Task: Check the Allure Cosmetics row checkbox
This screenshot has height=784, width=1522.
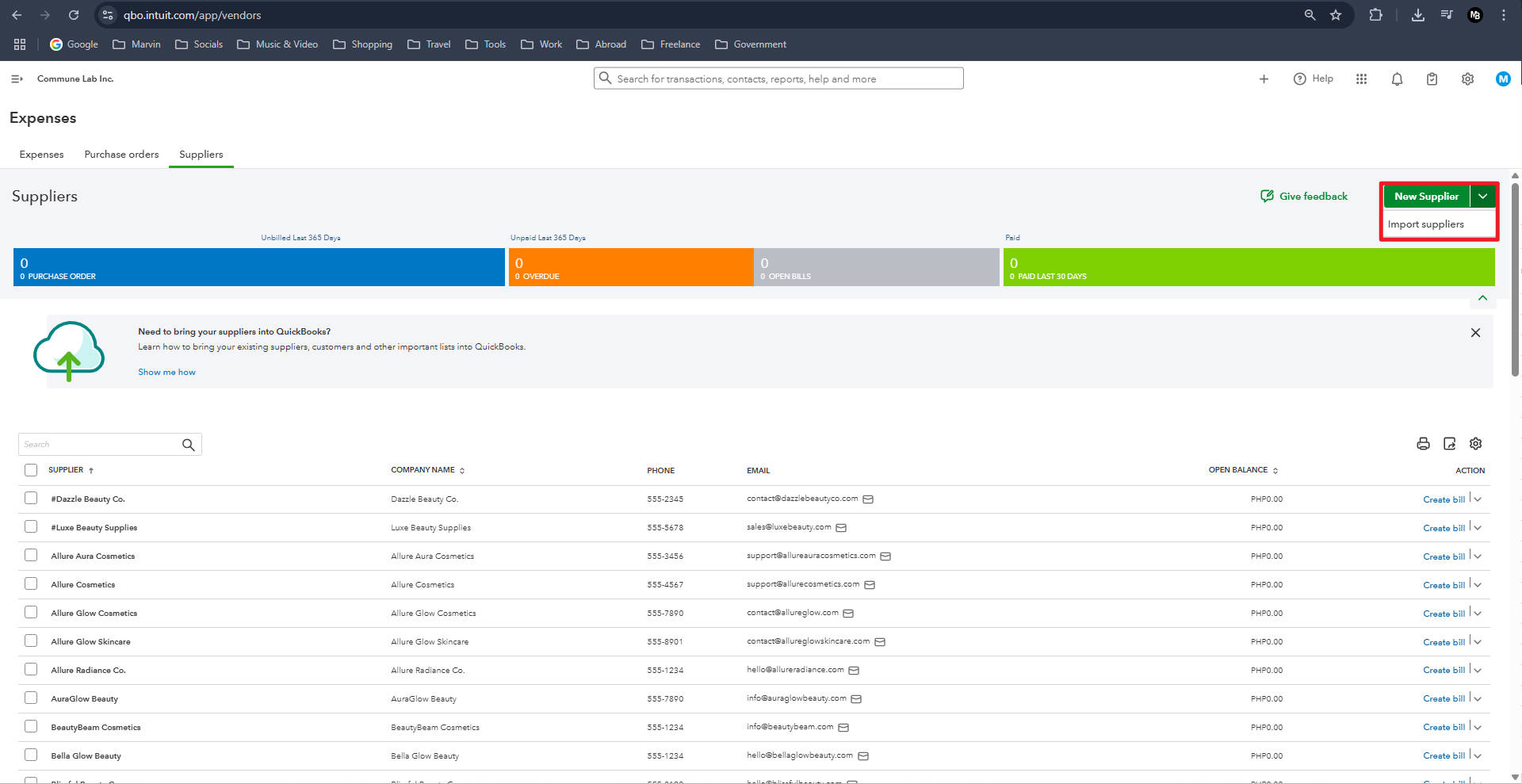Action: click(x=31, y=583)
